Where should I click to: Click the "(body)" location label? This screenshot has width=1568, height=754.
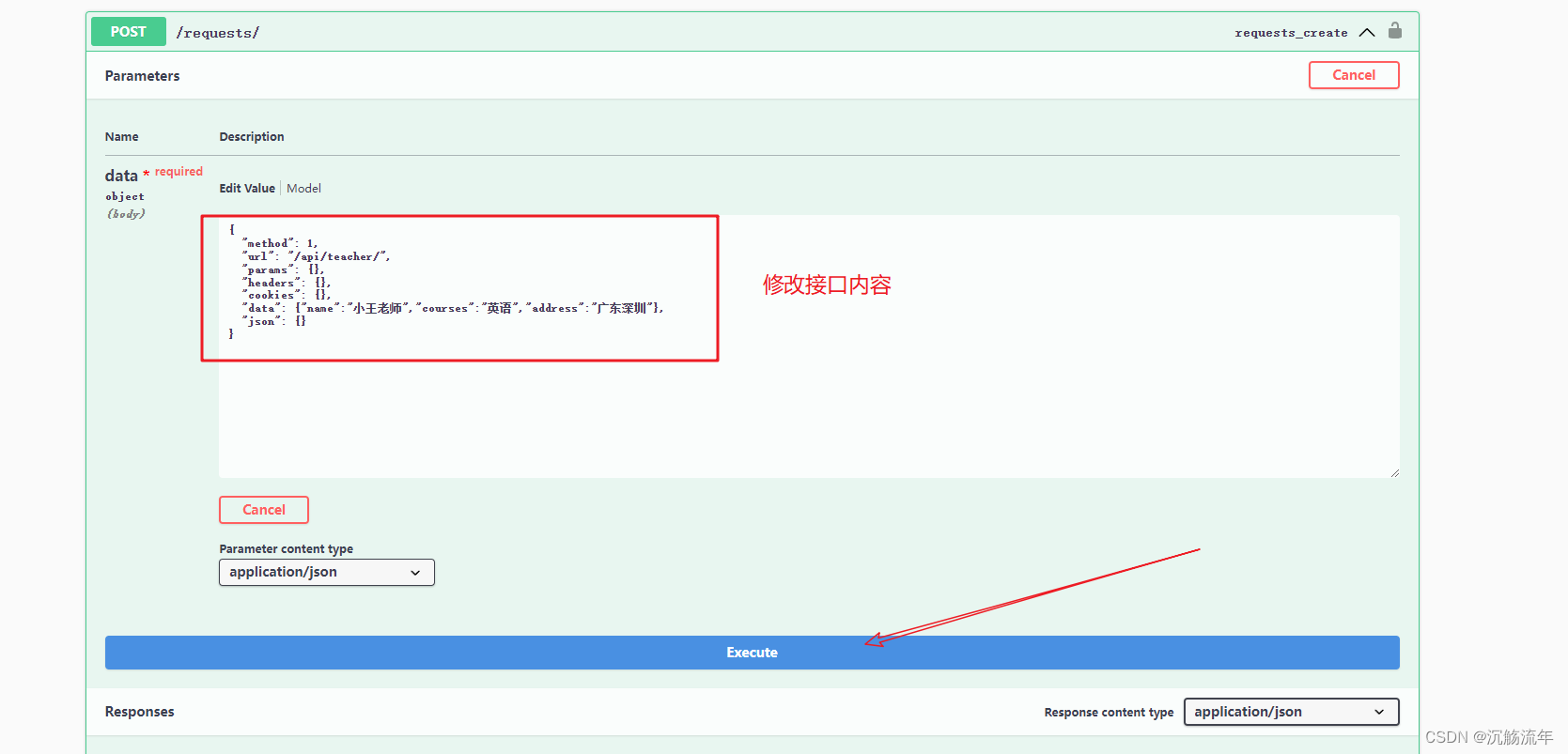point(126,214)
